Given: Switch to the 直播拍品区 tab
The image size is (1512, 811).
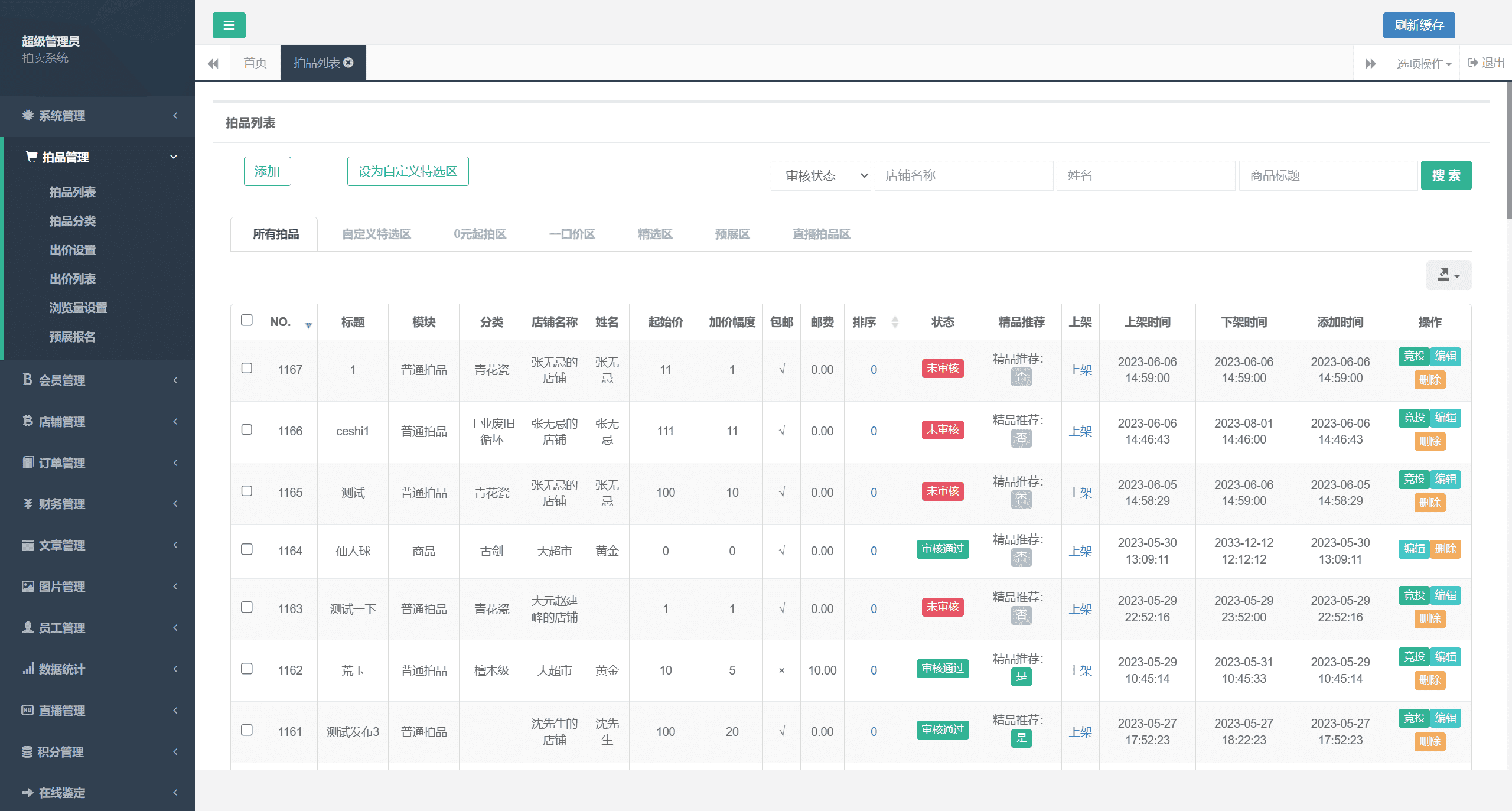Looking at the screenshot, I should point(821,234).
